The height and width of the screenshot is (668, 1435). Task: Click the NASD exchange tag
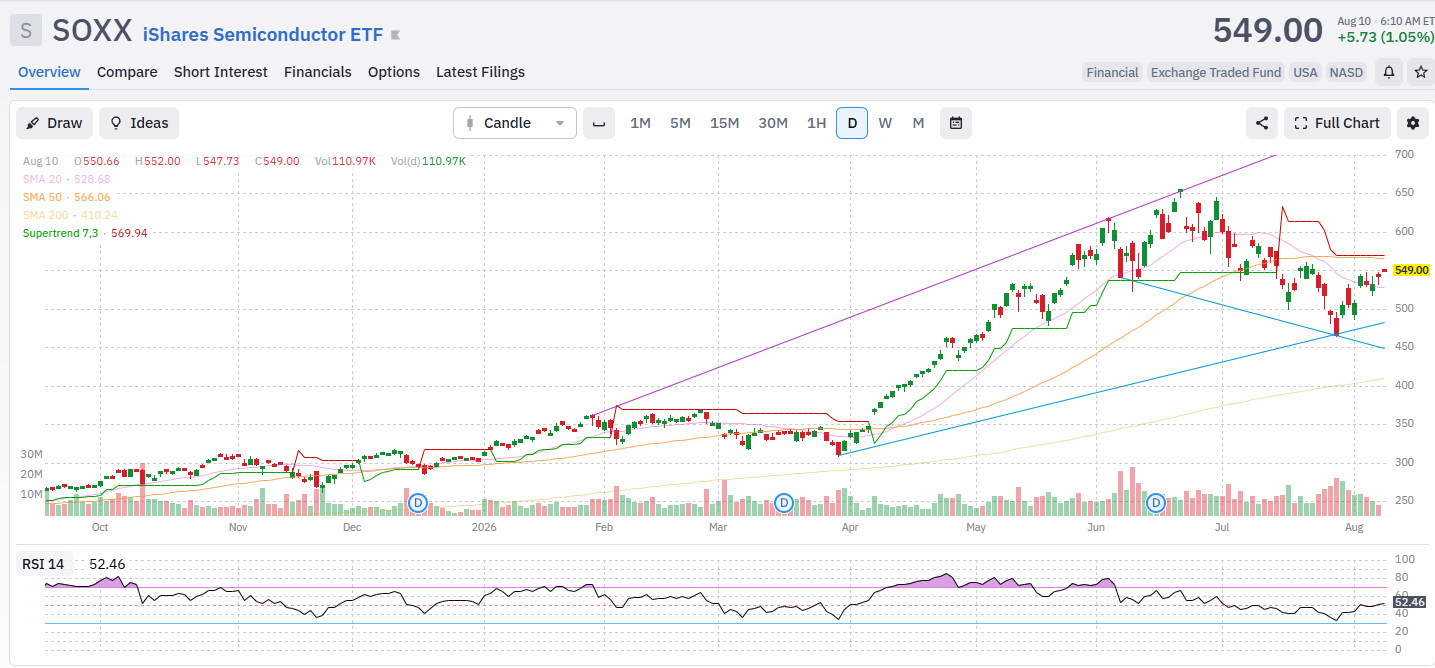(x=1347, y=72)
